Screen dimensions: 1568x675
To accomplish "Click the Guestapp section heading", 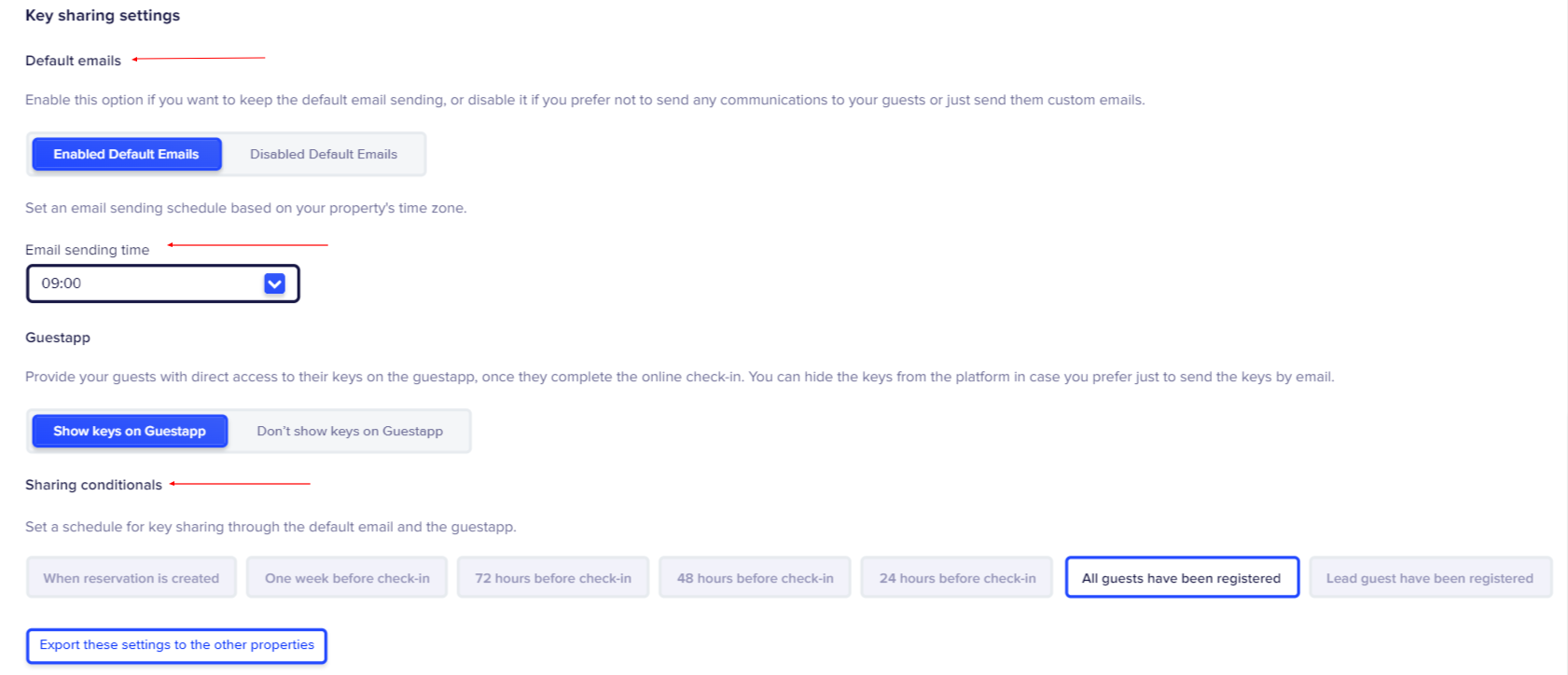I will point(58,337).
